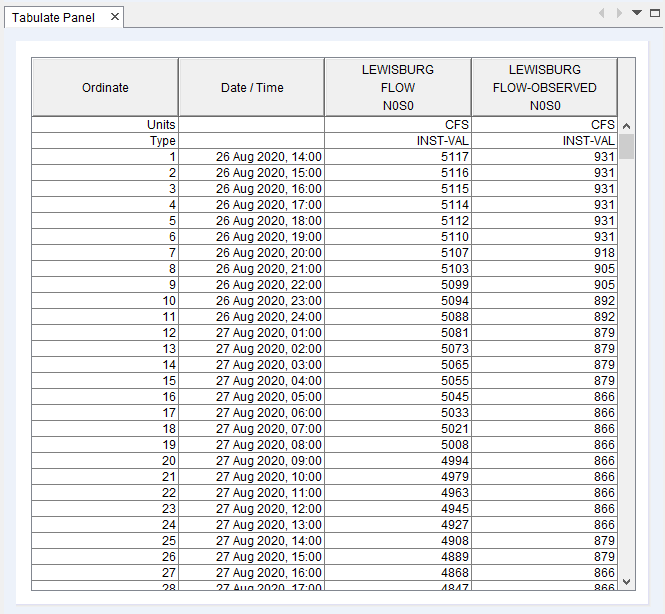Select ordinate cell 27
This screenshot has height=614, width=665.
tap(105, 572)
